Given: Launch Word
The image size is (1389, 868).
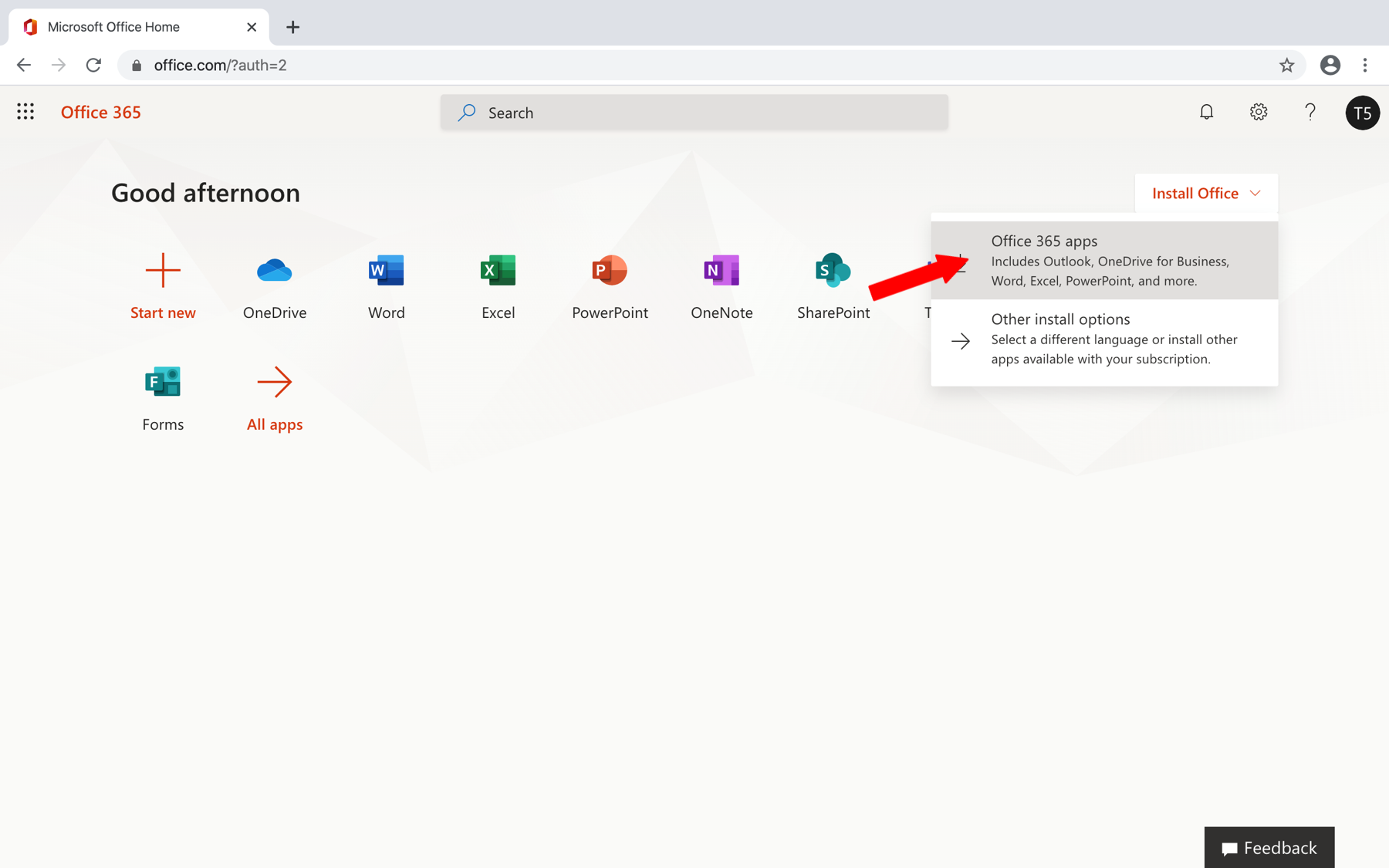Looking at the screenshot, I should tap(387, 285).
